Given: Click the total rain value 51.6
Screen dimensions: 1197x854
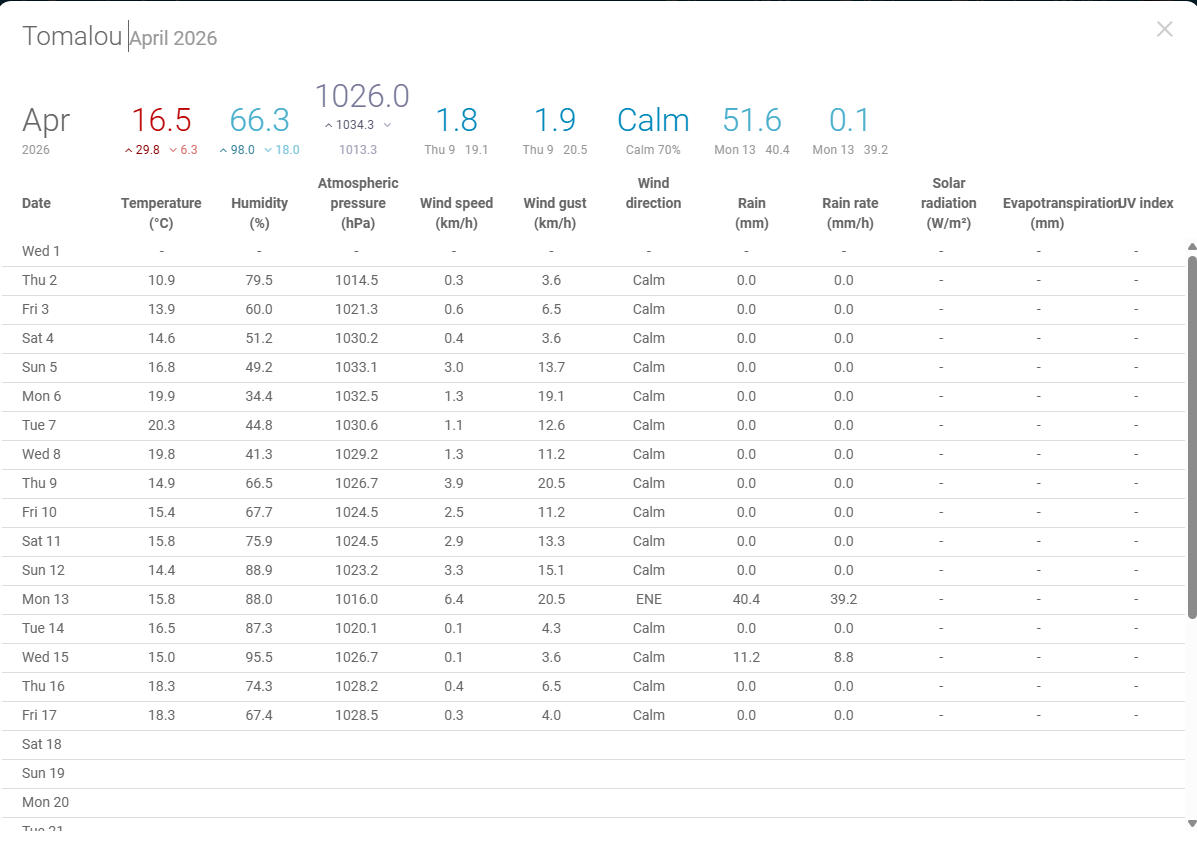Looking at the screenshot, I should [x=751, y=120].
